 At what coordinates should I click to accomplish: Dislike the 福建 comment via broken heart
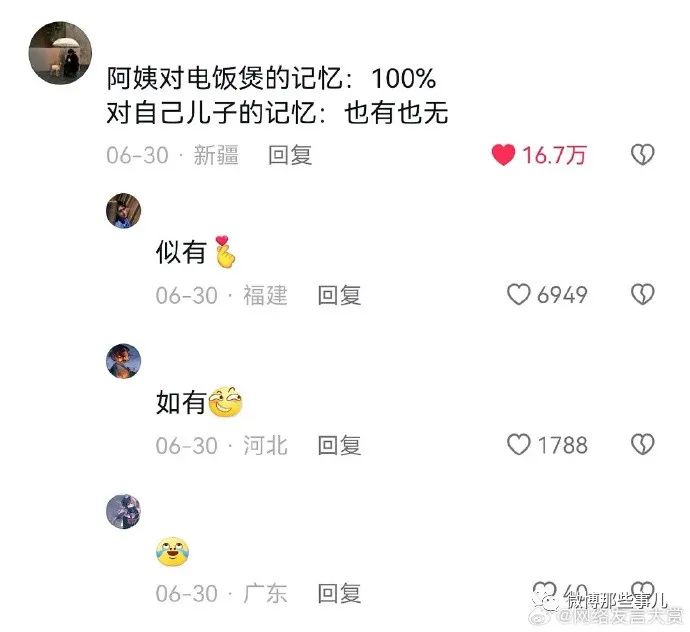click(x=642, y=294)
